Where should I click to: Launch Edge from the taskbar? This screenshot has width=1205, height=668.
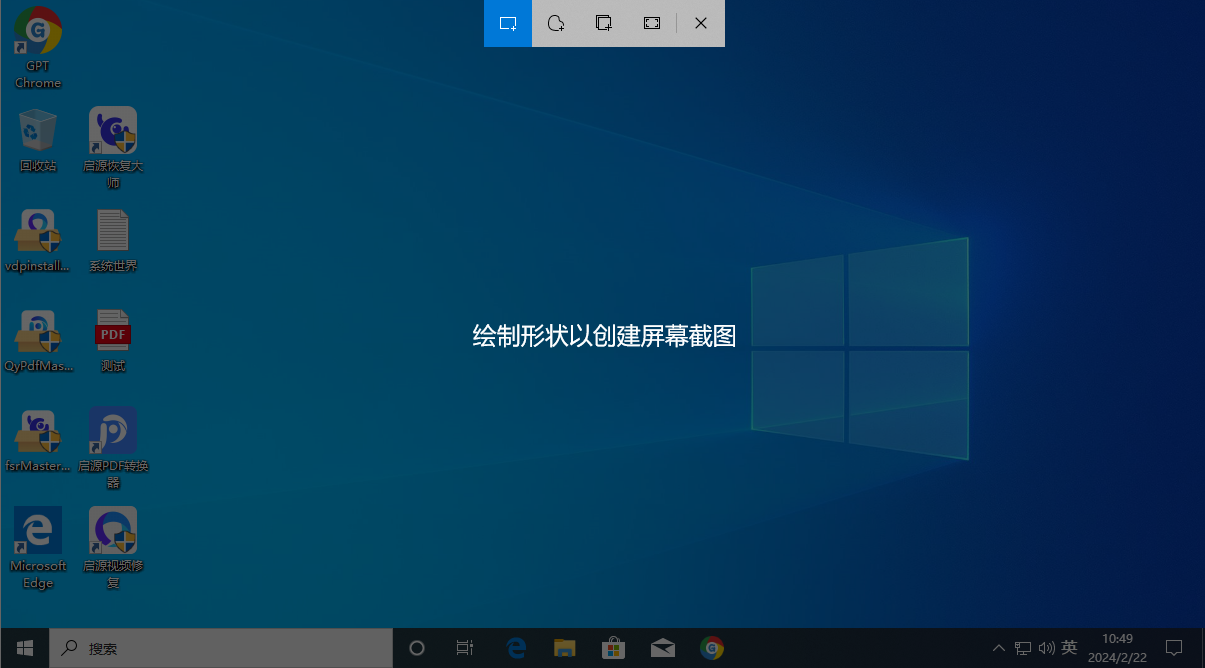(x=516, y=648)
